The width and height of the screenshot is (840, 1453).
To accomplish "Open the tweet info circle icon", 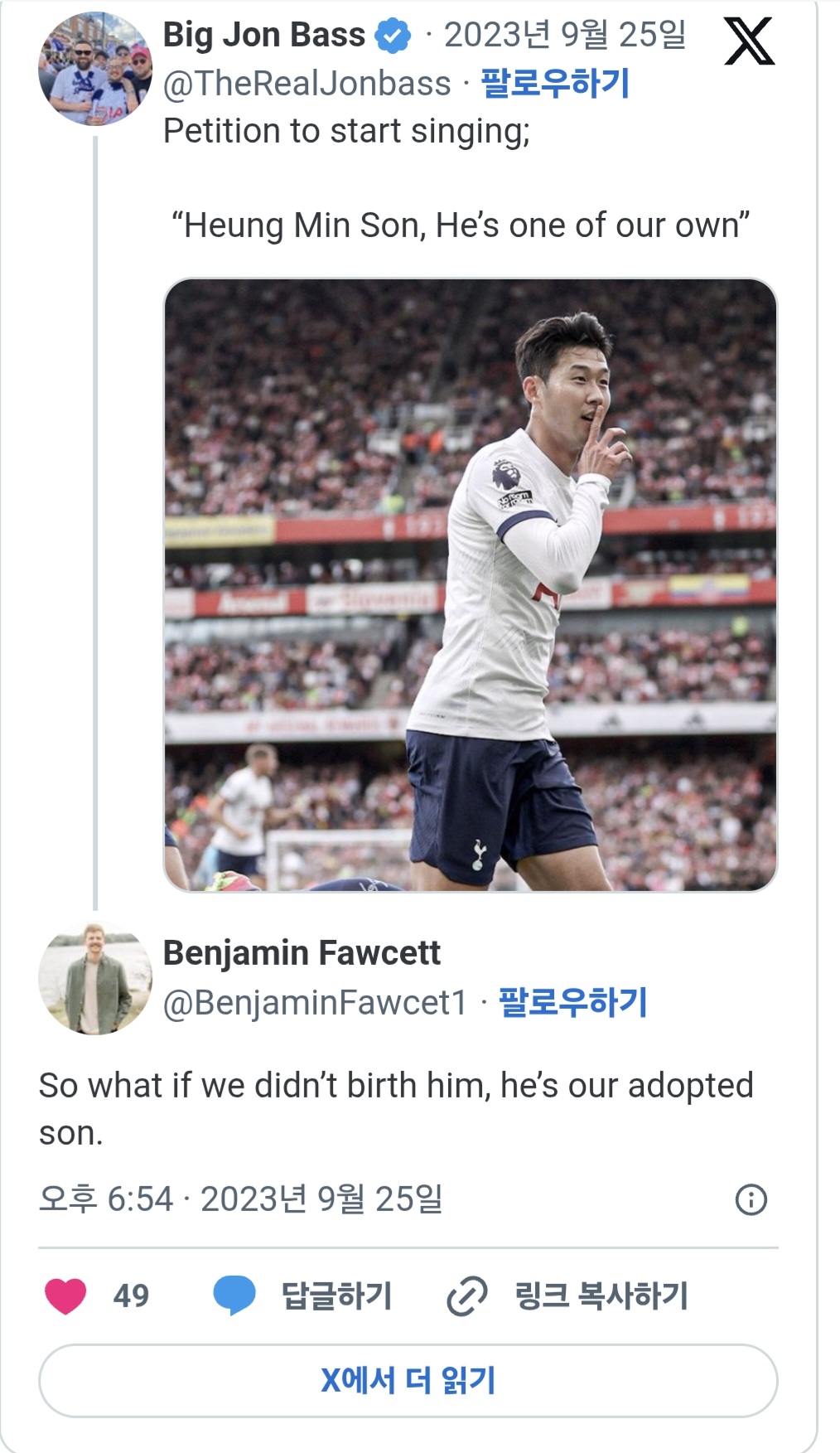I will point(751,1199).
